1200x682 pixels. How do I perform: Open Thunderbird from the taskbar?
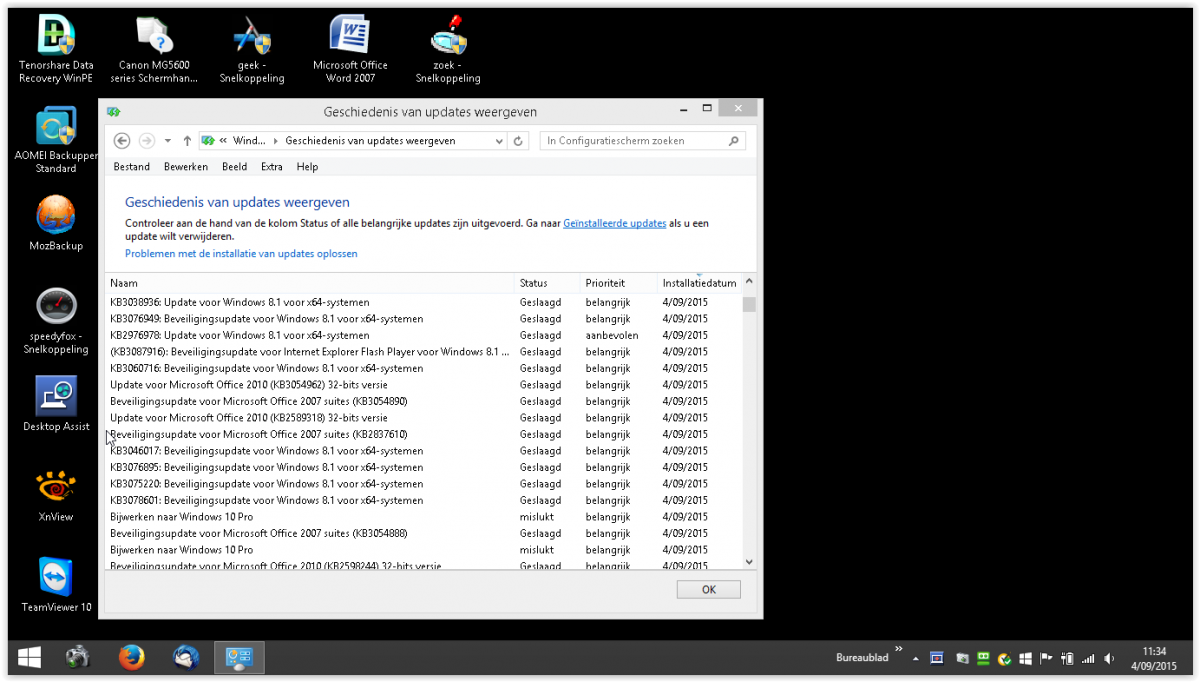pos(186,658)
